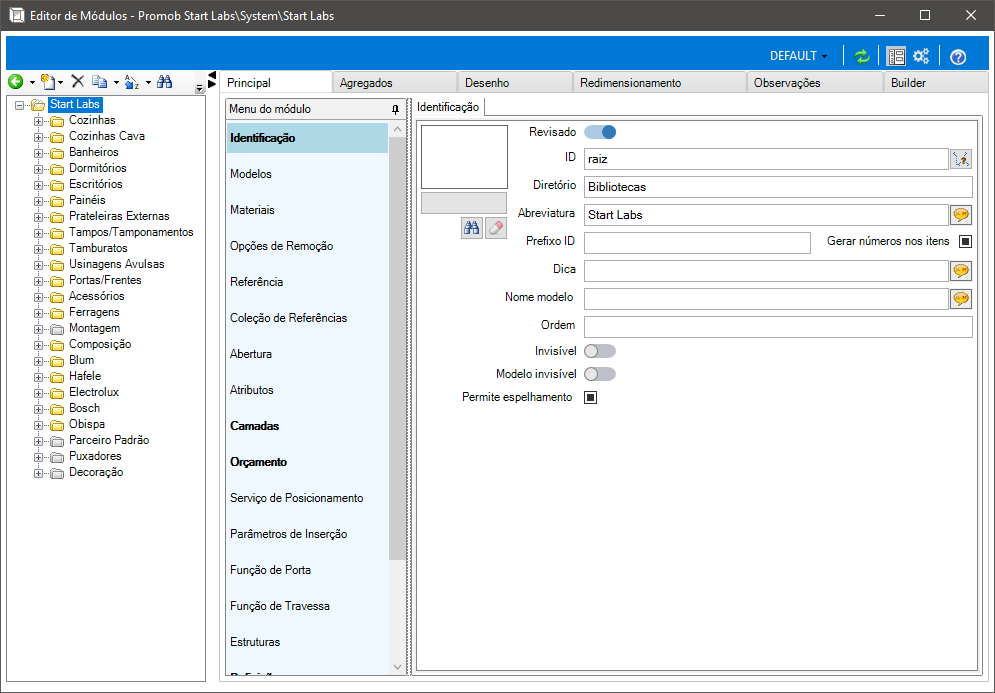The height and width of the screenshot is (693, 995).
Task: Open the help question mark icon
Action: (x=958, y=56)
